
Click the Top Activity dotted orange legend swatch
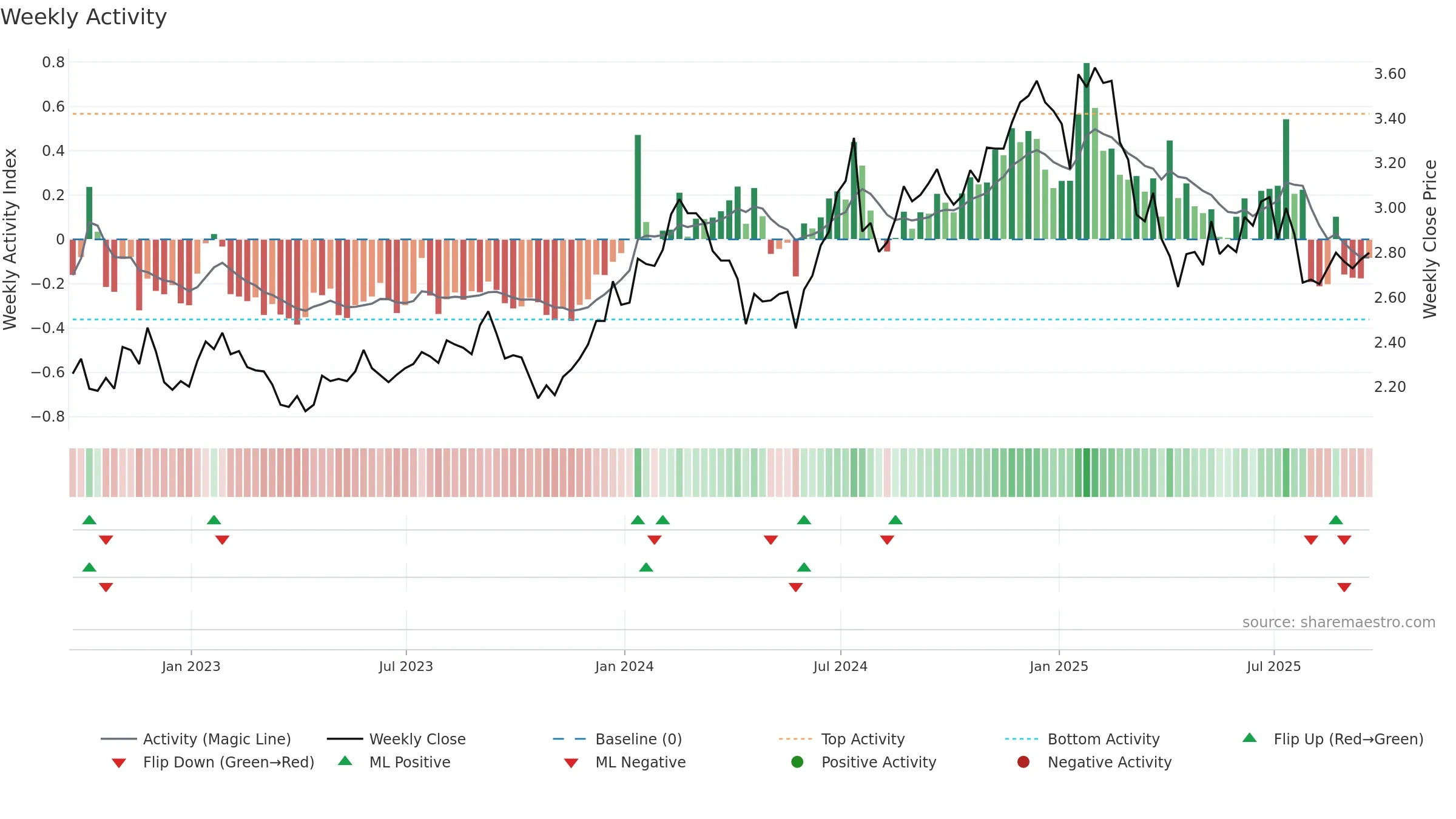click(x=795, y=739)
